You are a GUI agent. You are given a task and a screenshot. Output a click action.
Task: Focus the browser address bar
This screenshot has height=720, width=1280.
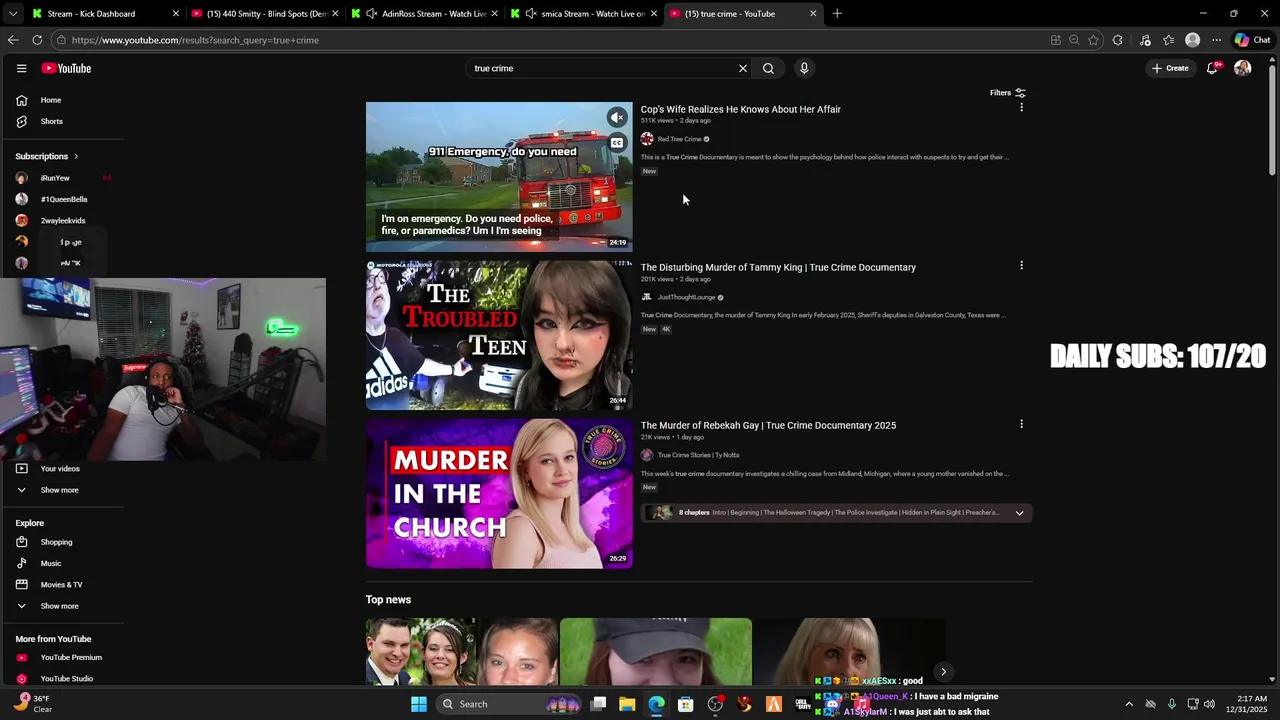point(550,40)
